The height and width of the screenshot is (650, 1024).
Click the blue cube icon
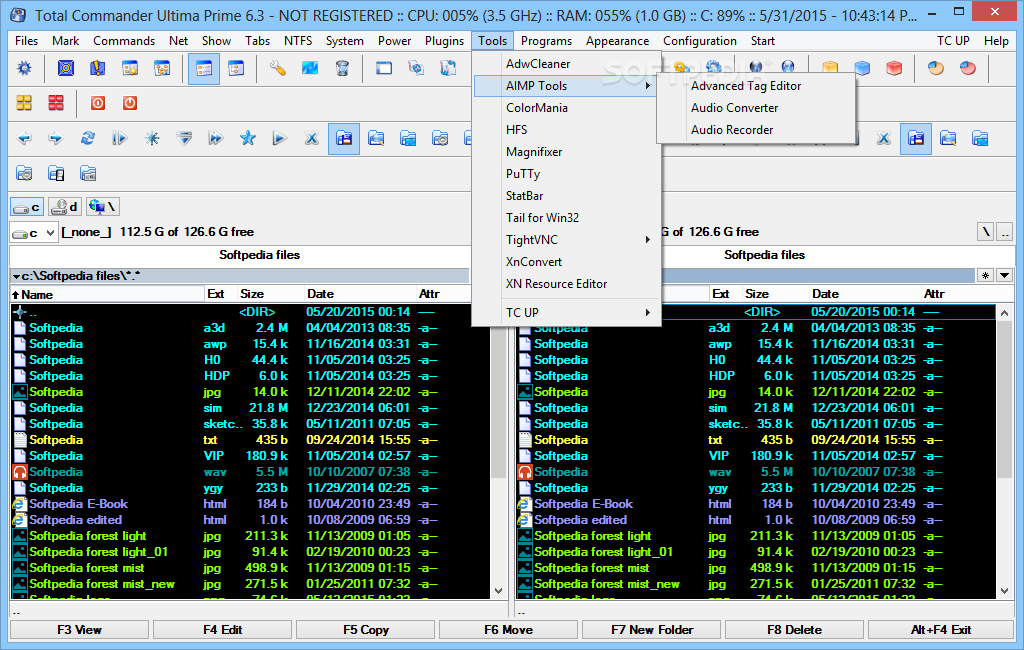[x=862, y=68]
